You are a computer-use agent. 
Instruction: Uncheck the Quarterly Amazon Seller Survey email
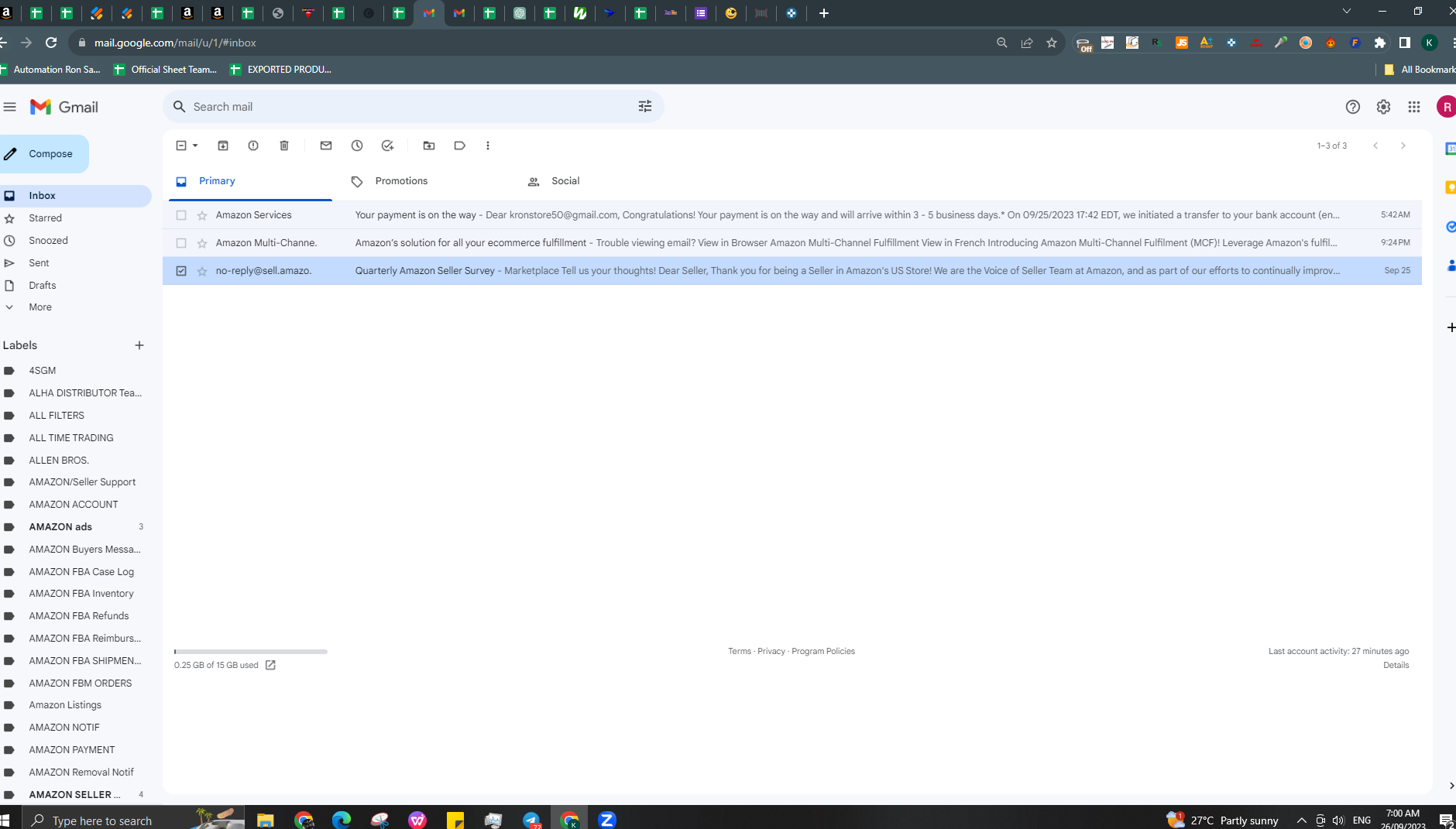click(181, 271)
